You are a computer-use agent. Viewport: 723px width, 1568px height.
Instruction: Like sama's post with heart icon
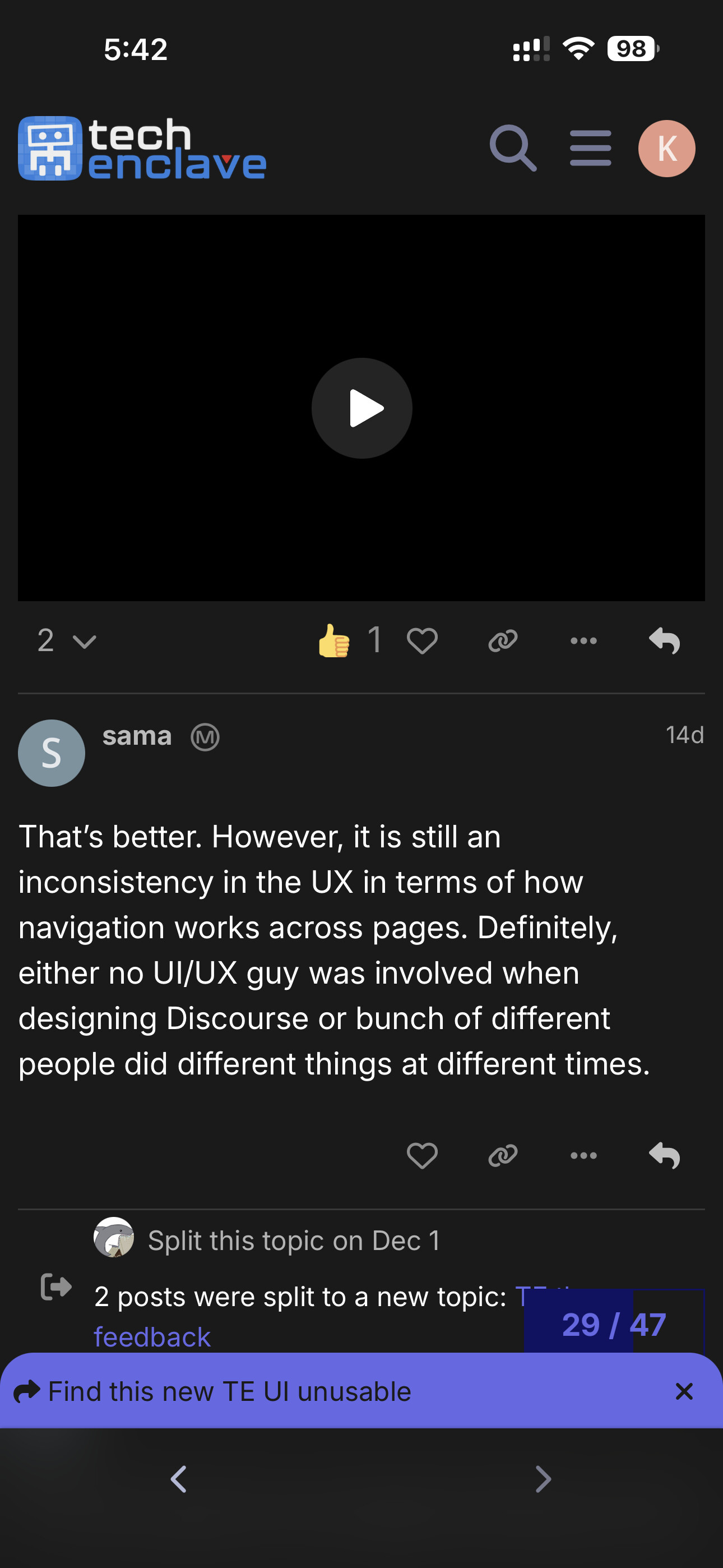tap(421, 1155)
